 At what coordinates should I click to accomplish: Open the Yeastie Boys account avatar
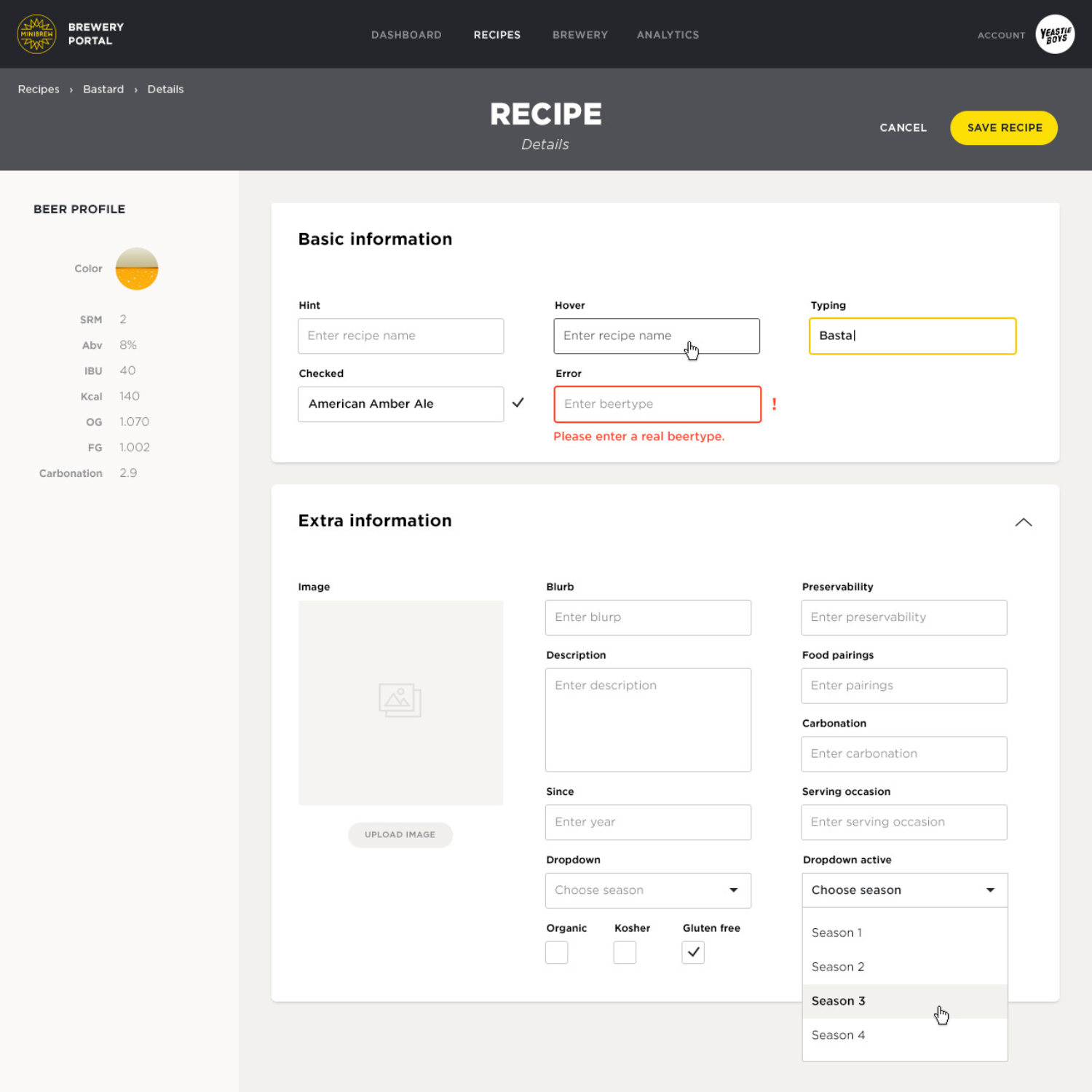(1055, 34)
